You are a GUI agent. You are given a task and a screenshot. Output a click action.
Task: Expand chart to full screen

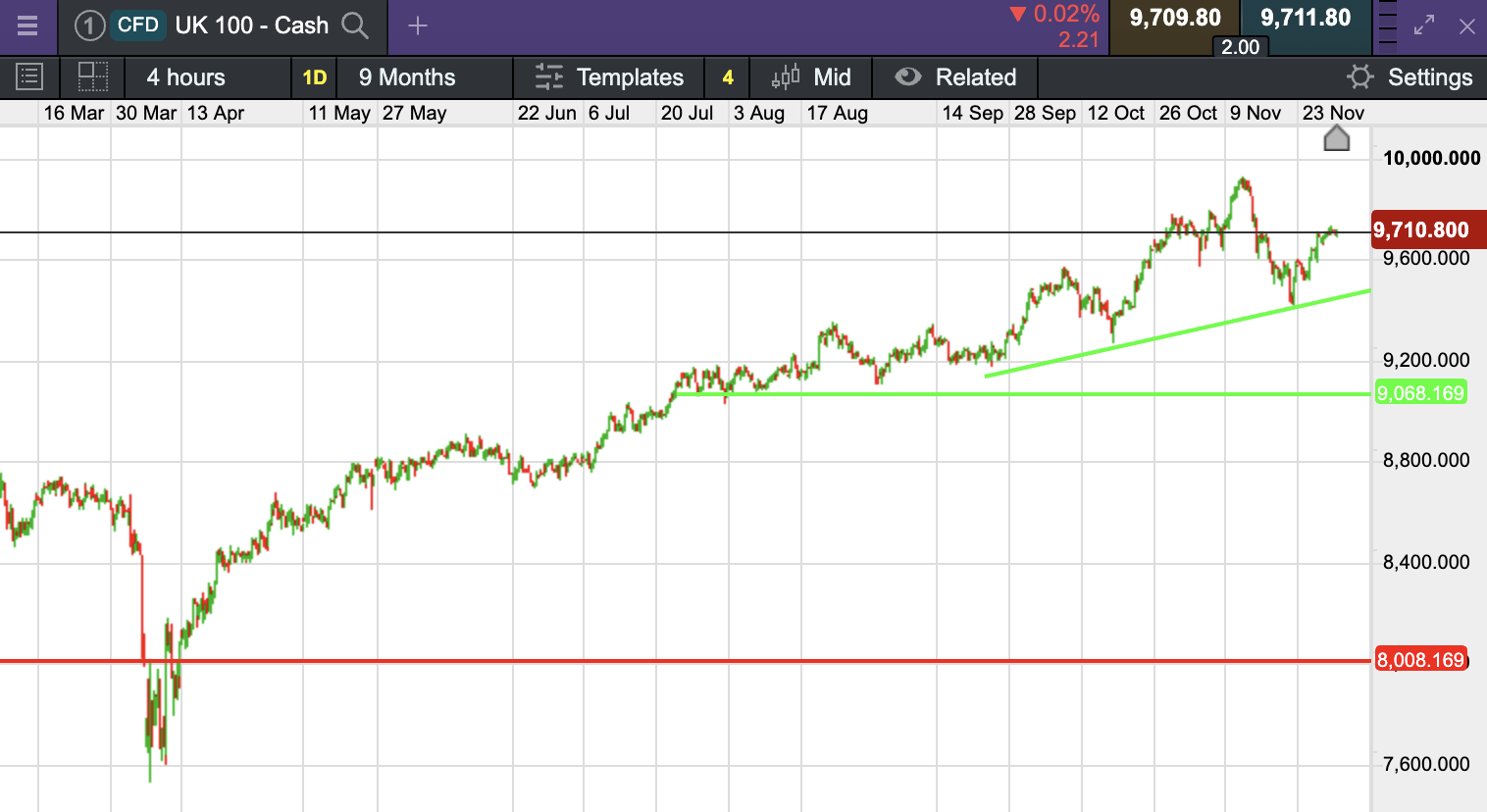pos(1424,25)
